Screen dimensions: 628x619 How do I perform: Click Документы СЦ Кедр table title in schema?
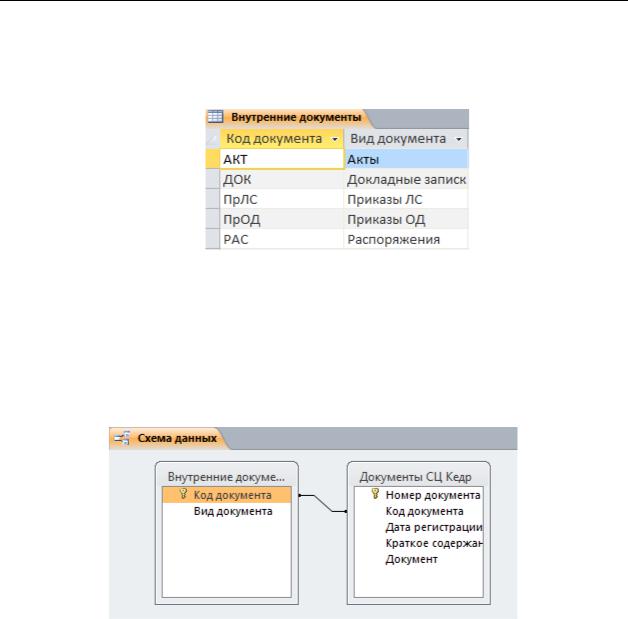[415, 476]
